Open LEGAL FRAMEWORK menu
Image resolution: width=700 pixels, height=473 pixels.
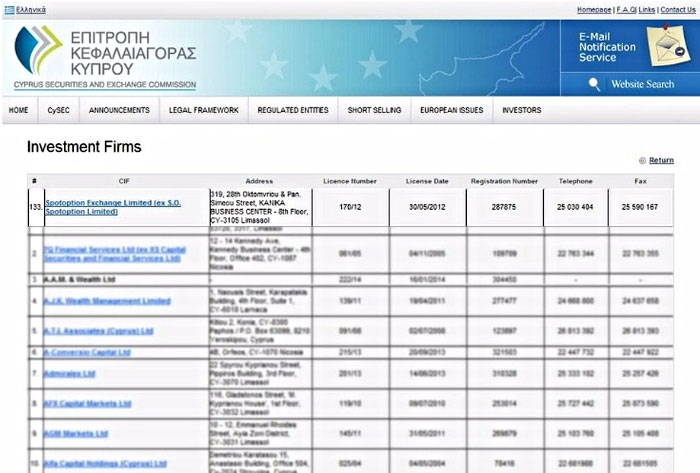tap(204, 110)
